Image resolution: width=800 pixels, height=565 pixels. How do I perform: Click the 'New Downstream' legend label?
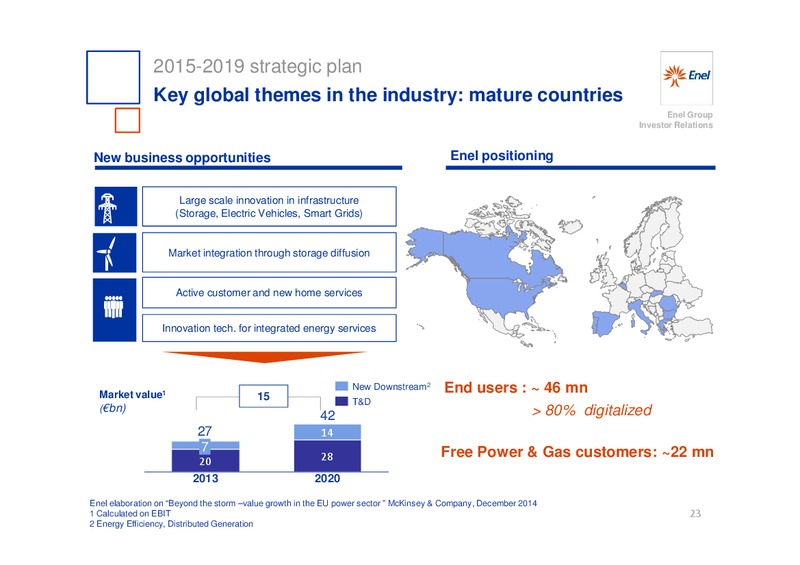click(391, 387)
